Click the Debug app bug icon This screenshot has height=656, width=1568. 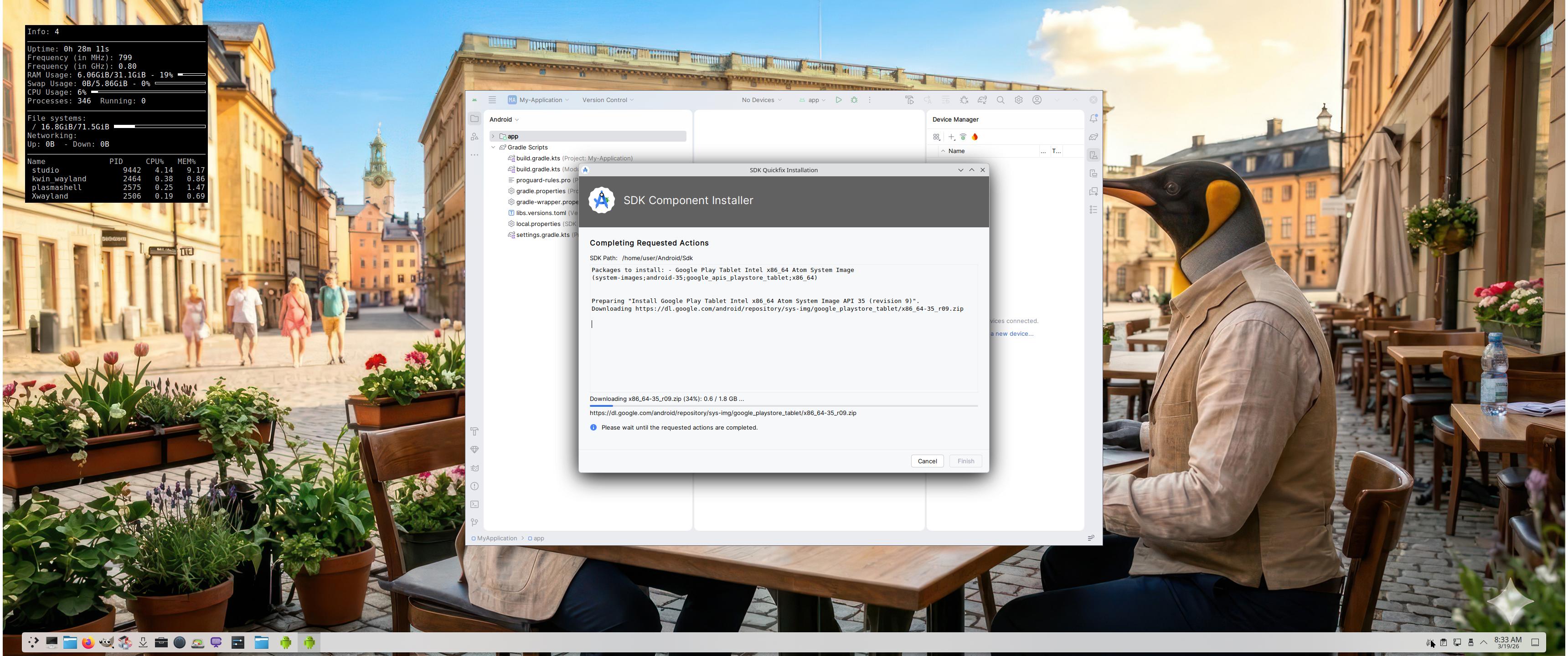pyautogui.click(x=854, y=100)
